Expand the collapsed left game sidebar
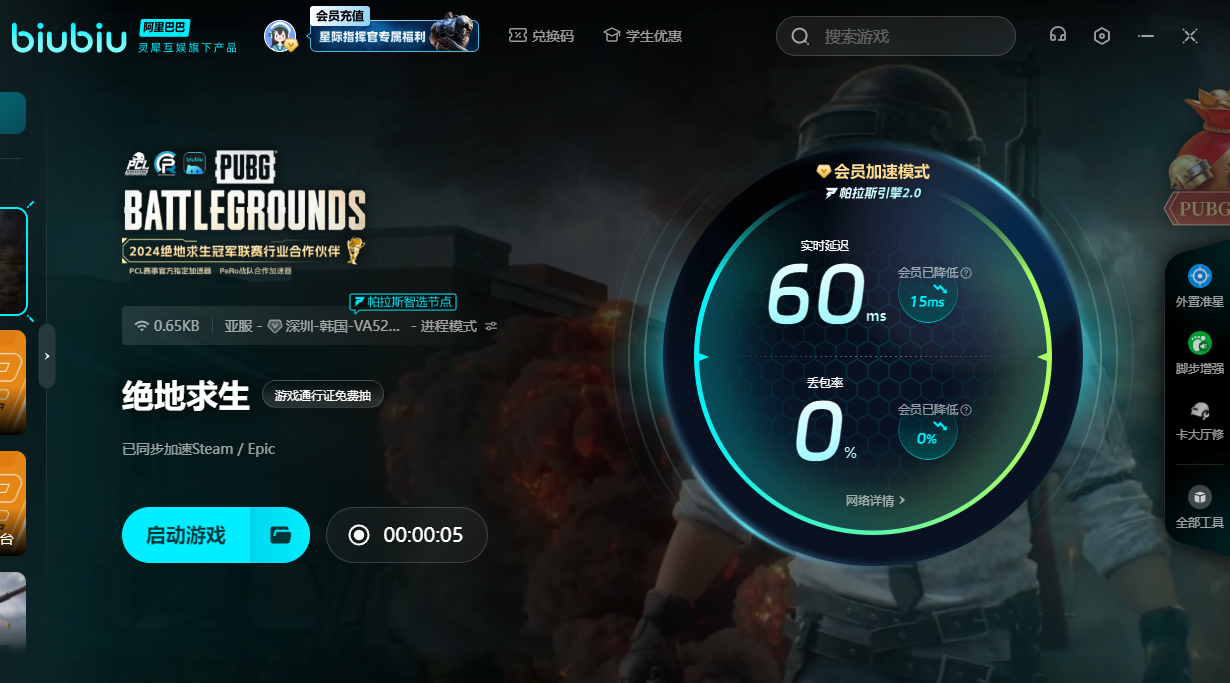The width and height of the screenshot is (1230, 683). (47, 355)
